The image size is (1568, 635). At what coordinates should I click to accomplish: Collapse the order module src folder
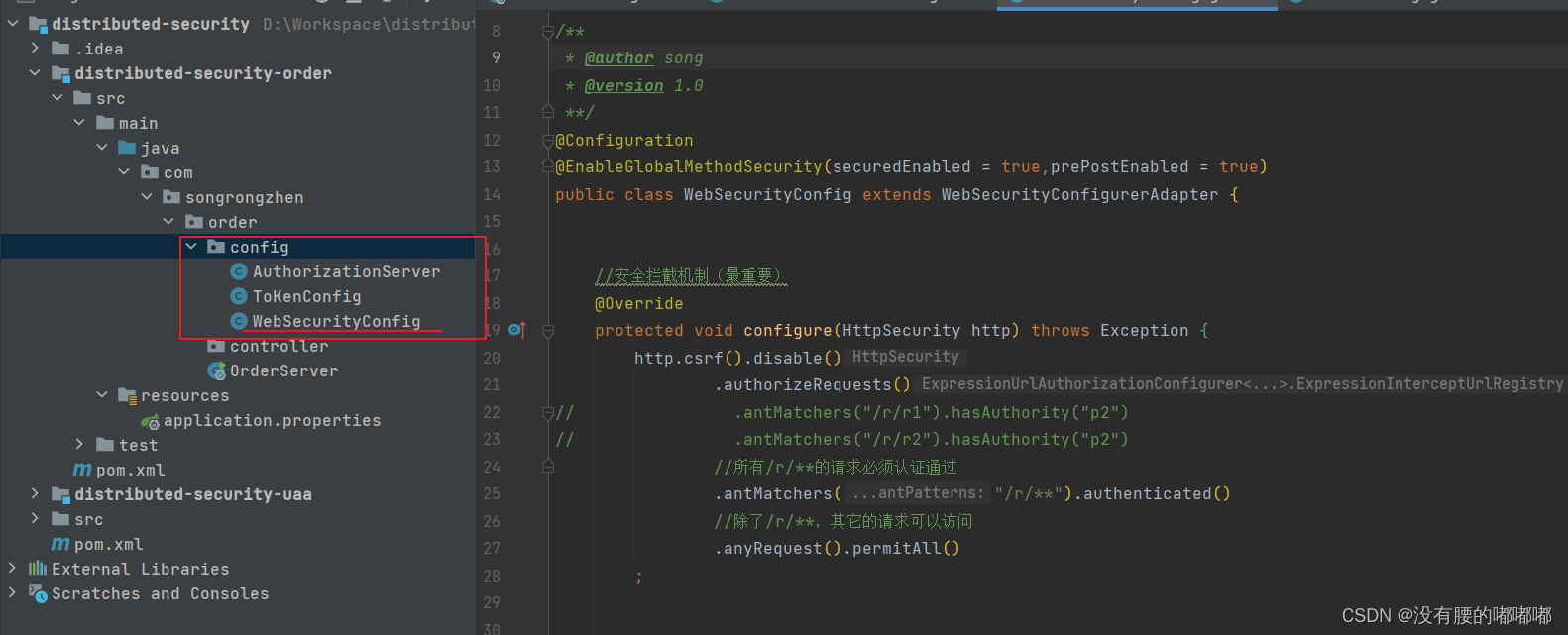57,97
